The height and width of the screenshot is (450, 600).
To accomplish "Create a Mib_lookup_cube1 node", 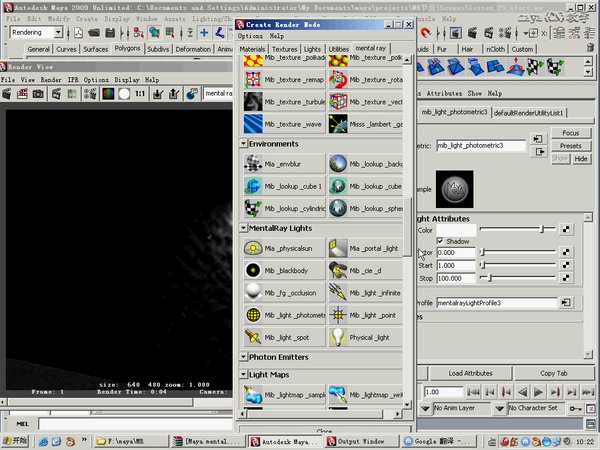I will pos(284,186).
